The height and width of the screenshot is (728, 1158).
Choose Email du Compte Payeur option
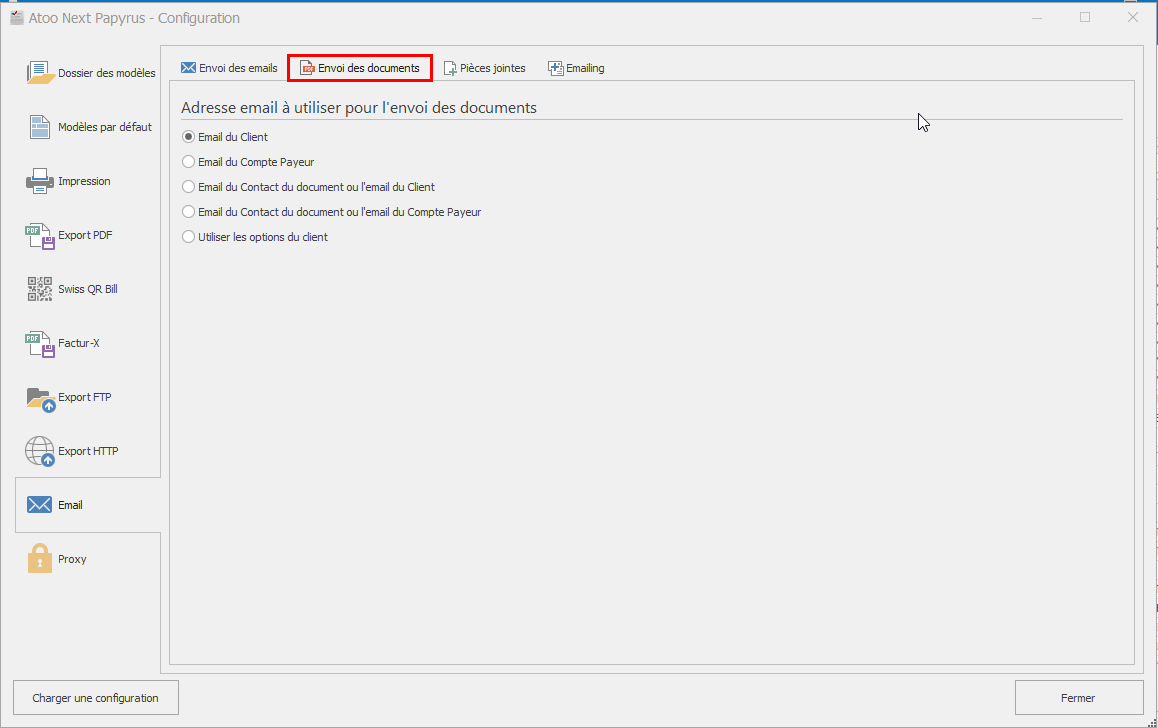pos(188,162)
